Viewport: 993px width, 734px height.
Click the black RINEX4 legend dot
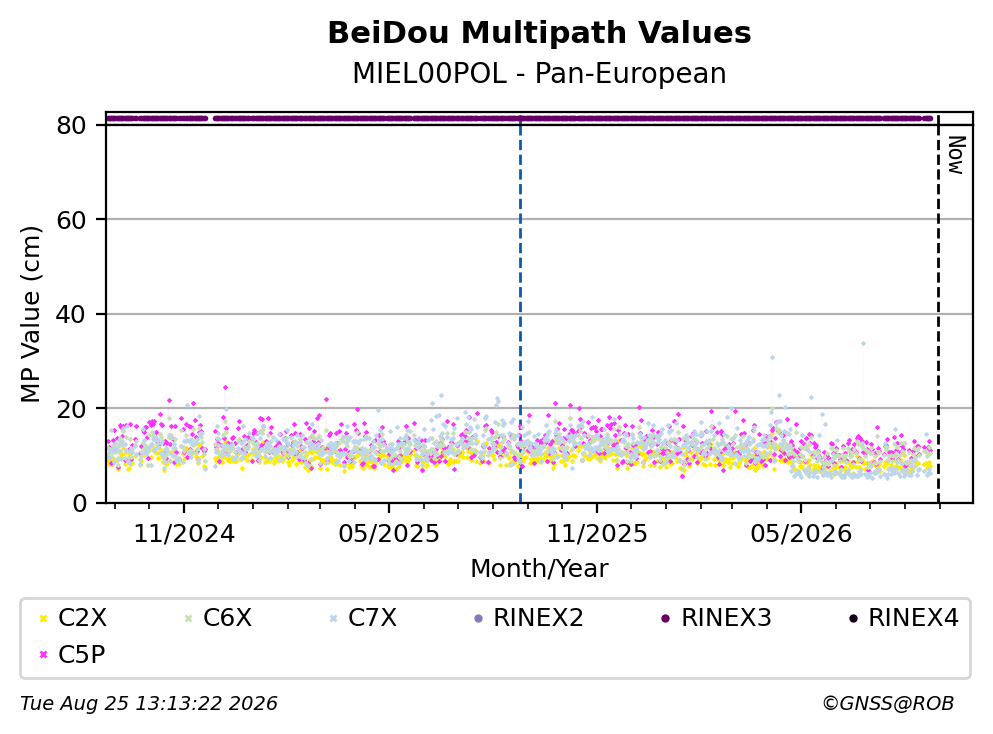853,618
